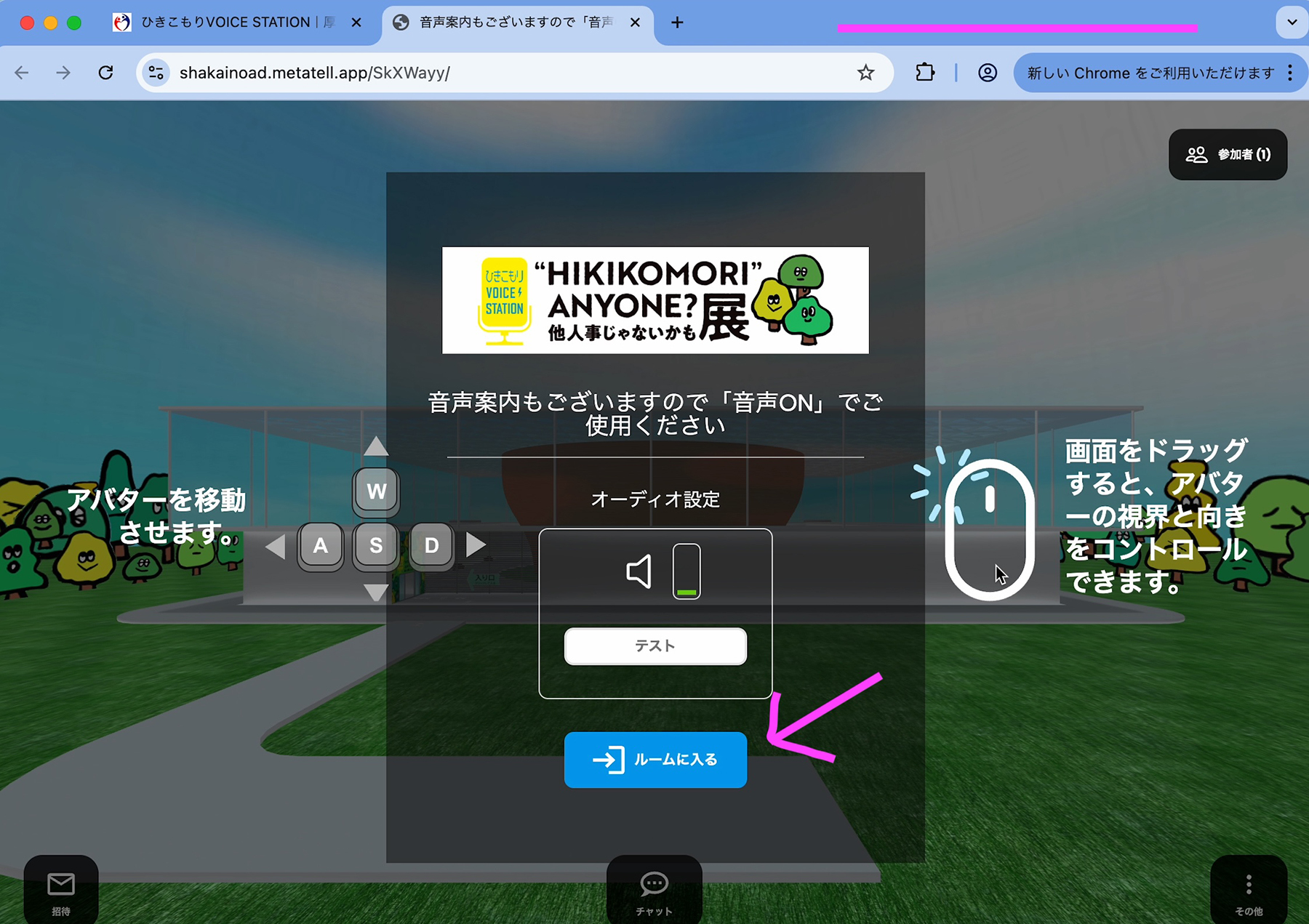Screen dimensions: 1309x924
Task: Expand the tab search dropdown
Action: click(1292, 23)
